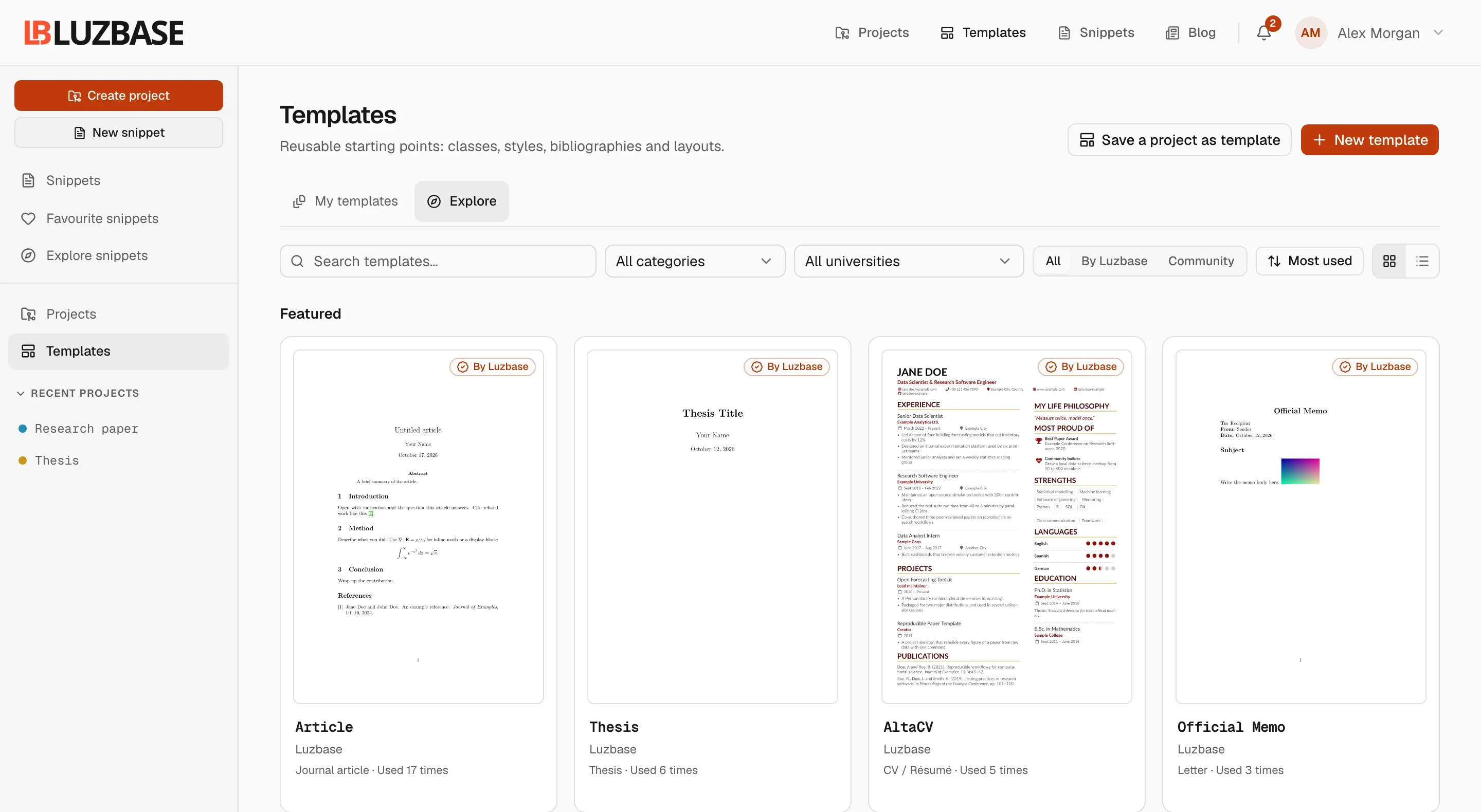Click the AltaCV template title
The height and width of the screenshot is (812, 1481).
pyautogui.click(x=908, y=727)
